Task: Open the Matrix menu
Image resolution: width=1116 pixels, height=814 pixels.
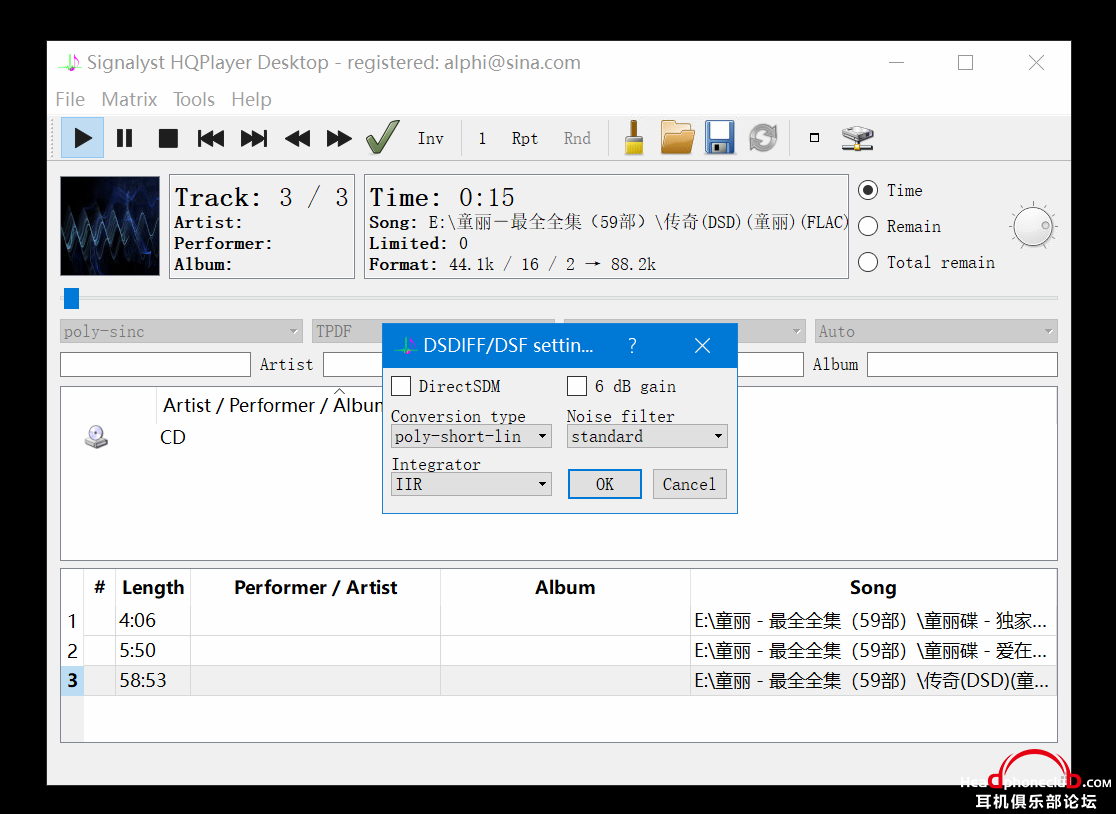Action: tap(129, 100)
